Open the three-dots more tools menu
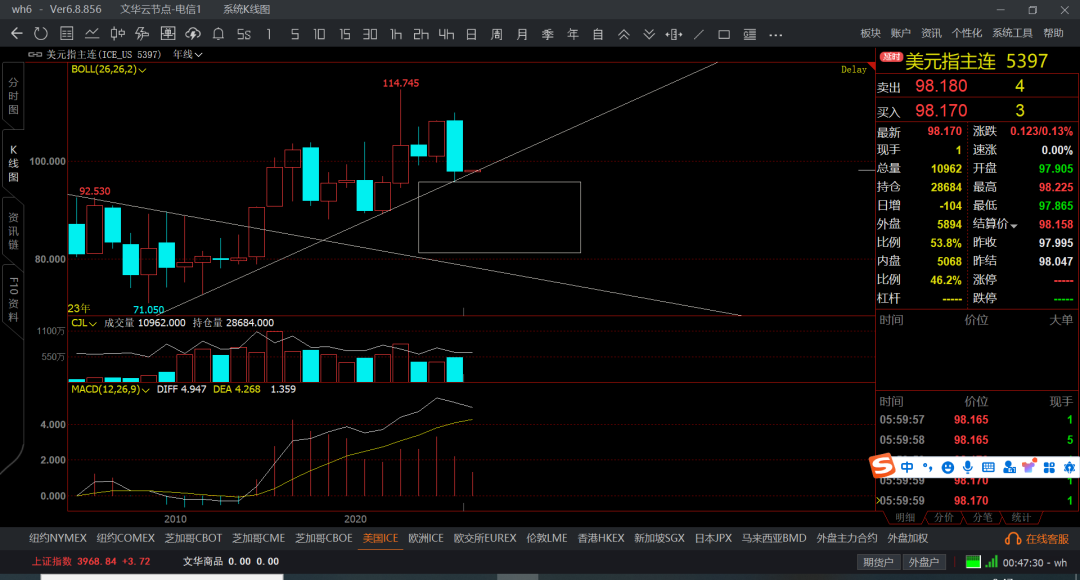 click(x=776, y=34)
